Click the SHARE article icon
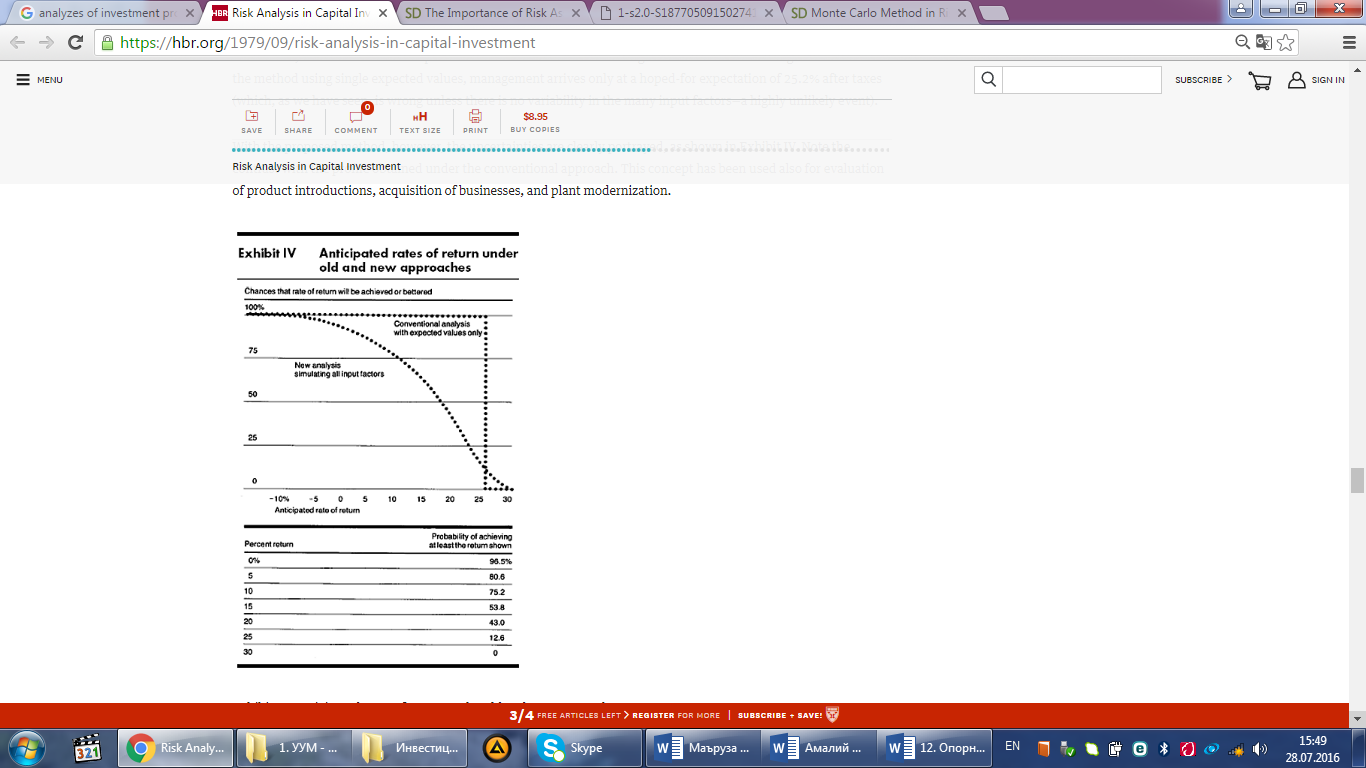 [298, 122]
